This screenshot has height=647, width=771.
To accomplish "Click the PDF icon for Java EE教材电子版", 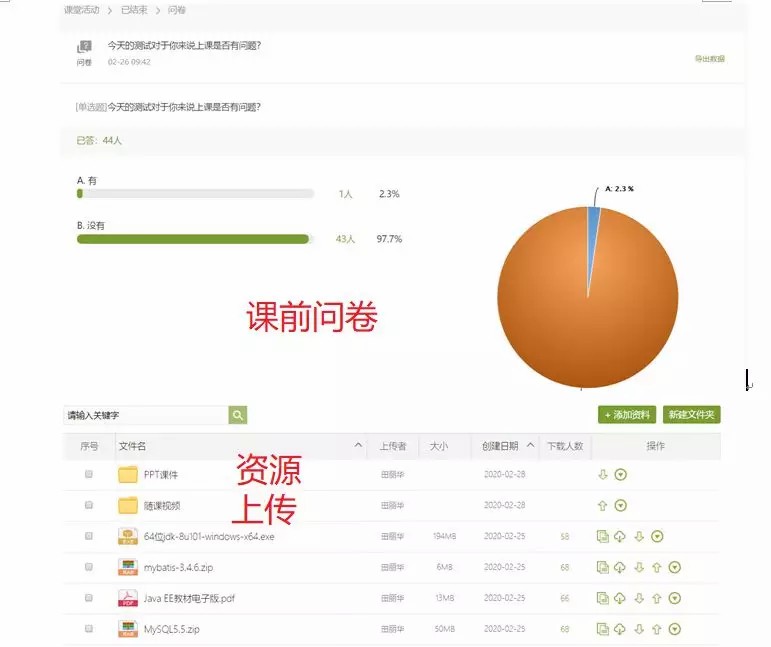I will click(128, 598).
